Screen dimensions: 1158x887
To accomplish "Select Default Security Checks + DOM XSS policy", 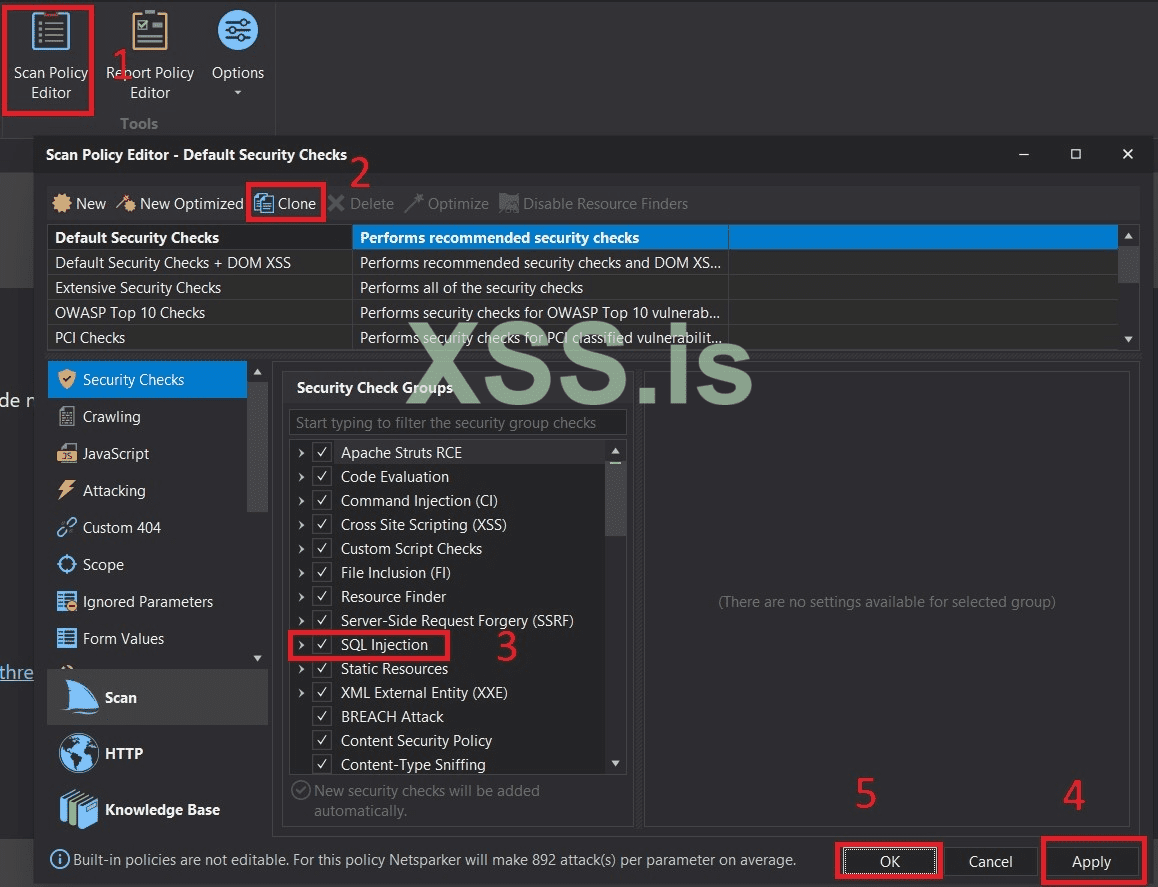I will point(582,263).
